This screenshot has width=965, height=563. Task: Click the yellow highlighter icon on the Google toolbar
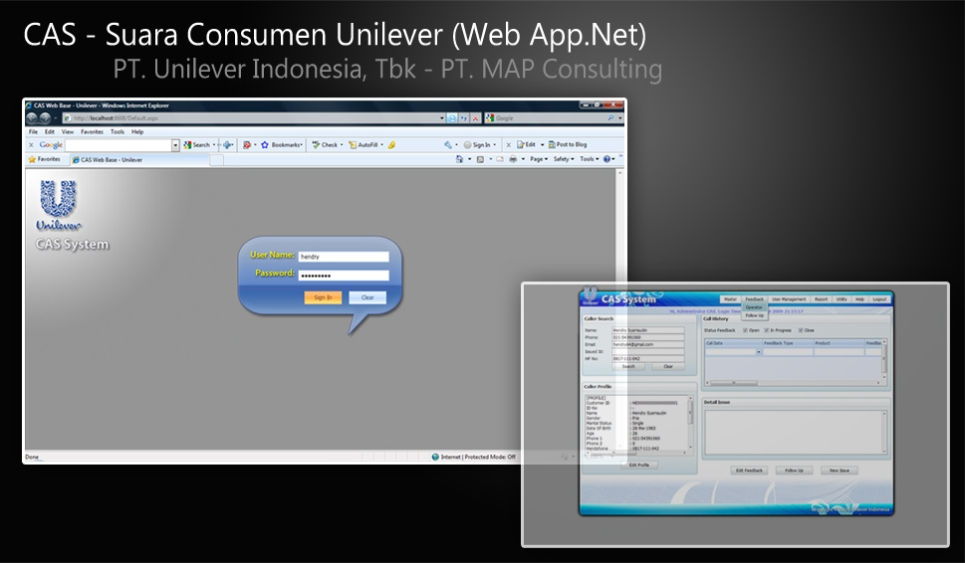coord(391,145)
